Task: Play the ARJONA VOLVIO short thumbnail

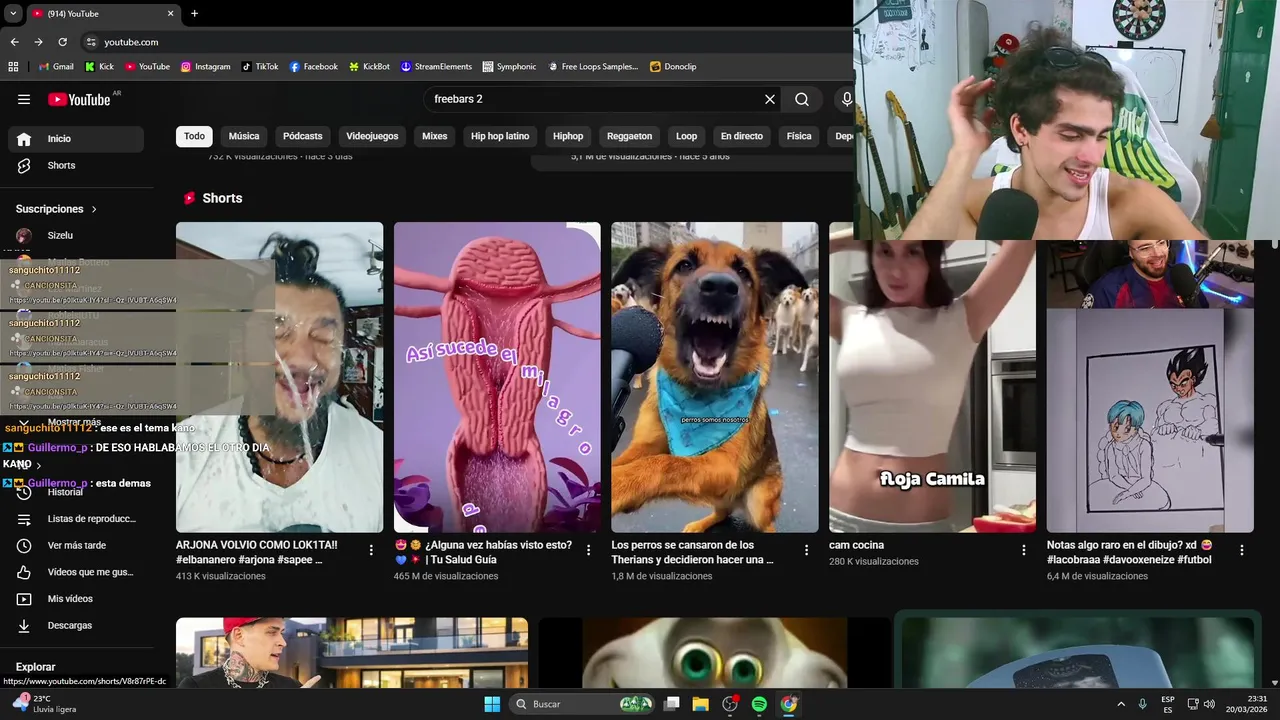Action: (x=279, y=377)
